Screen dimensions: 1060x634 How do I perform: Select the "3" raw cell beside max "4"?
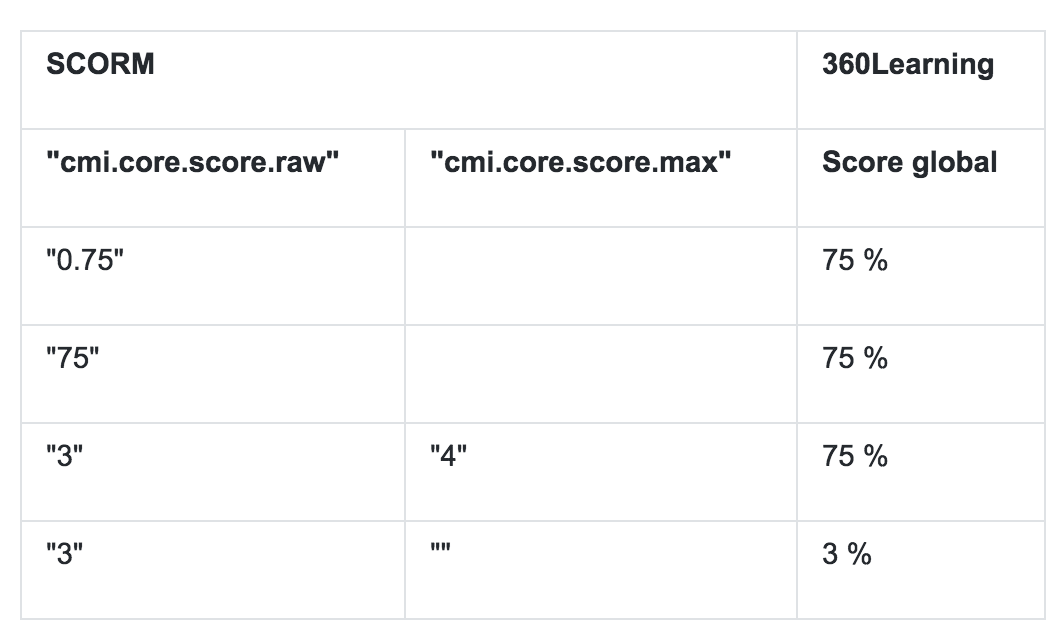pos(65,457)
